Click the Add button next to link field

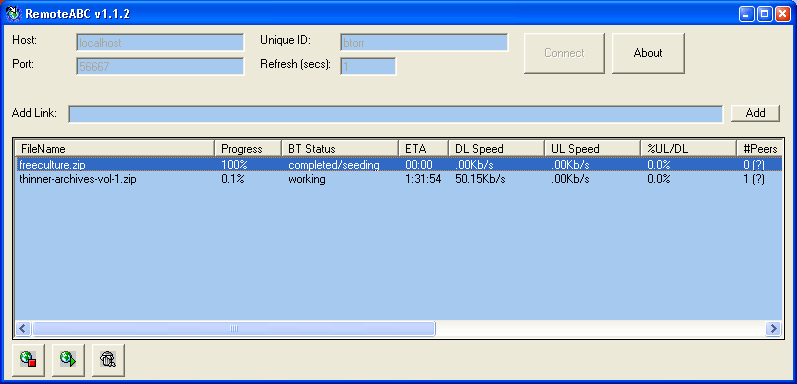[755, 113]
